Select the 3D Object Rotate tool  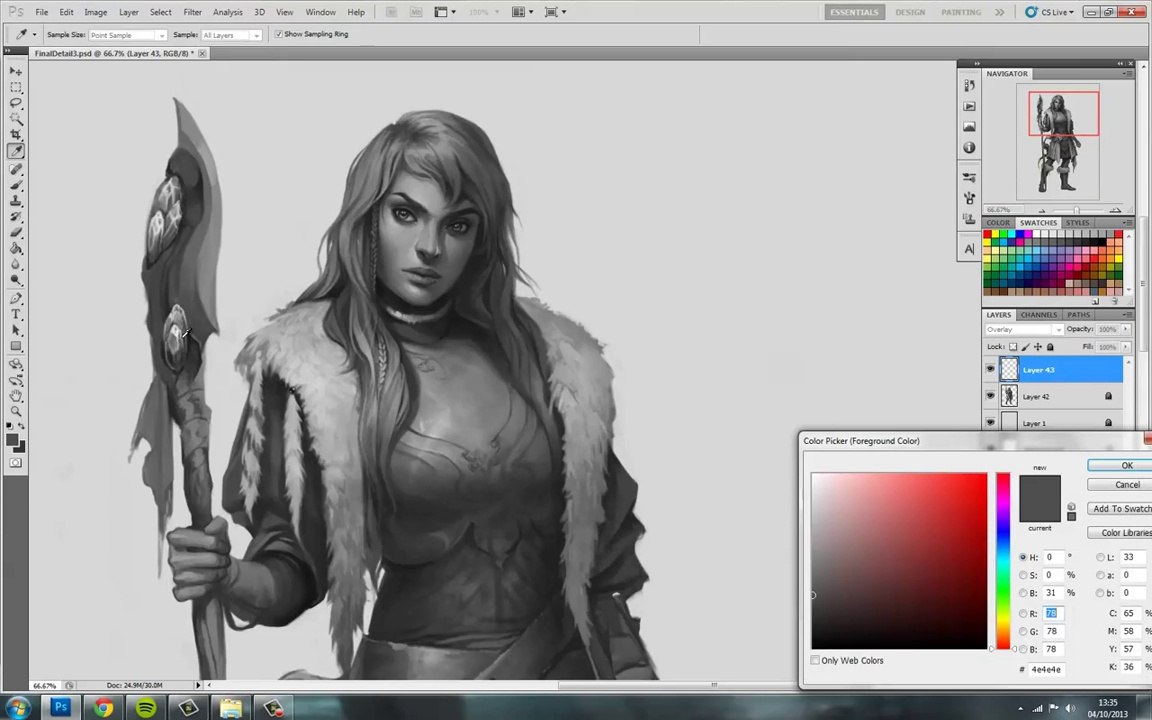coord(15,364)
